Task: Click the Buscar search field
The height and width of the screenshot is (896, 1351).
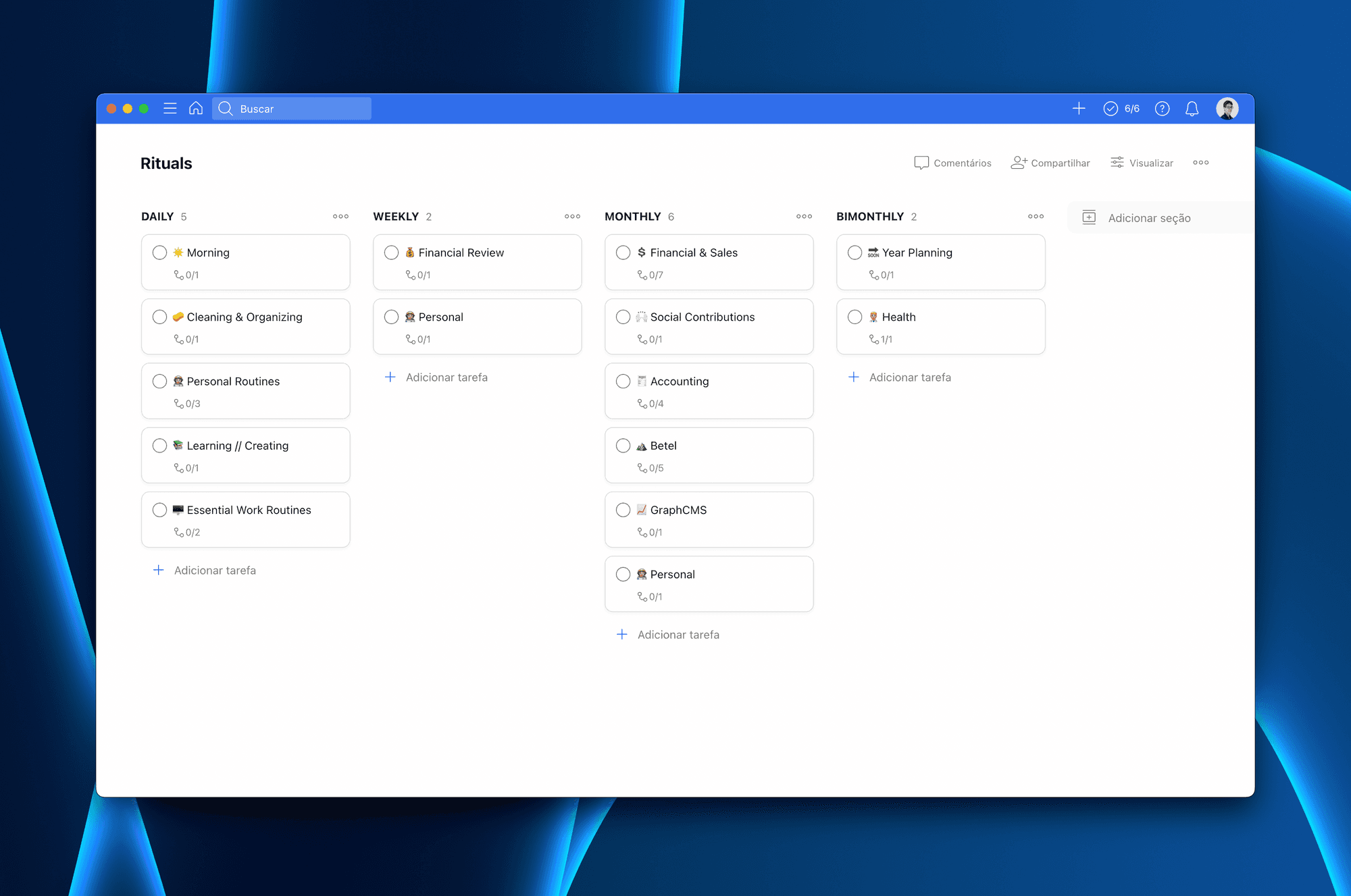Action: 292,108
